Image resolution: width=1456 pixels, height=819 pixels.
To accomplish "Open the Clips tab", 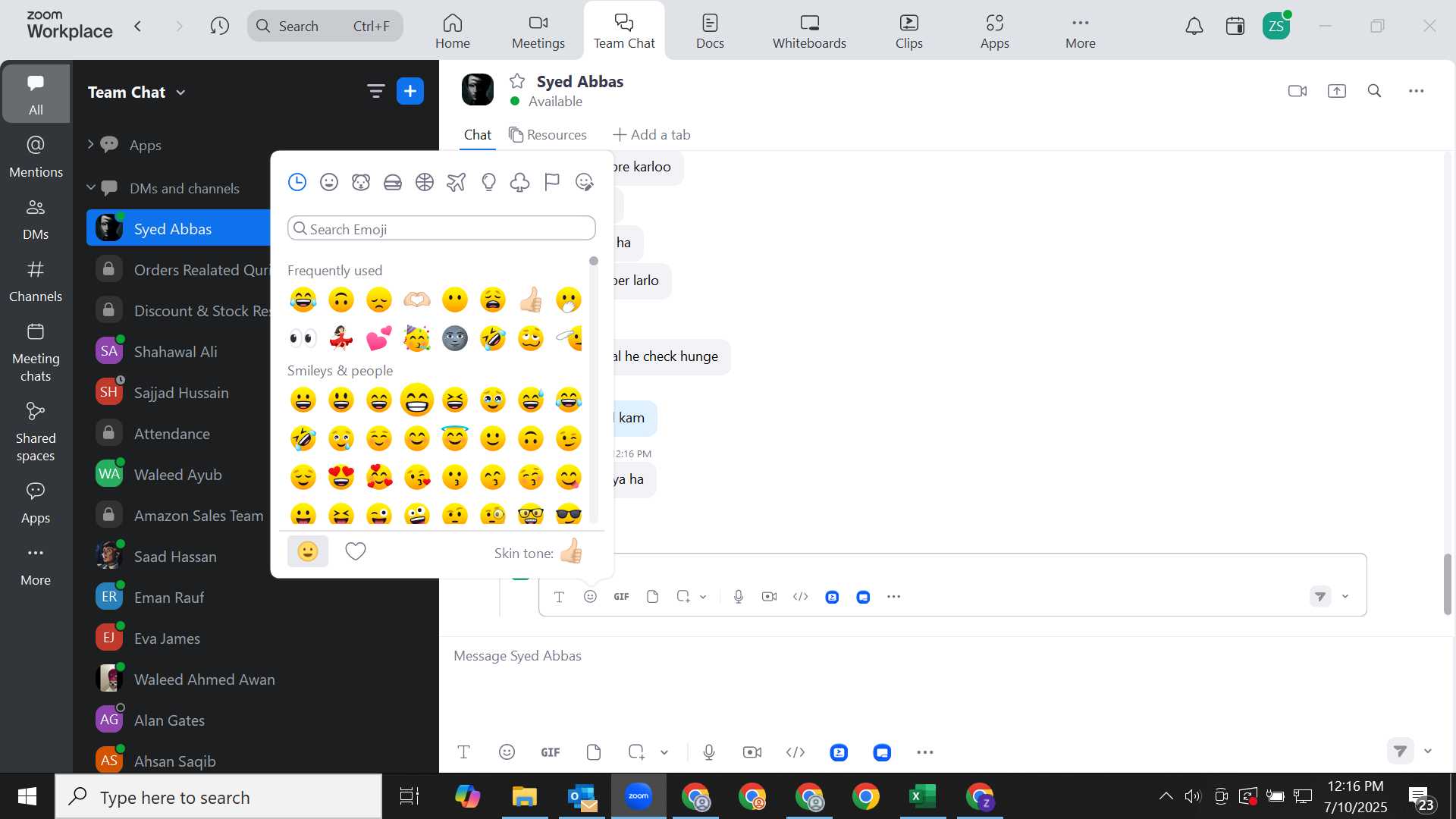I will [908, 31].
